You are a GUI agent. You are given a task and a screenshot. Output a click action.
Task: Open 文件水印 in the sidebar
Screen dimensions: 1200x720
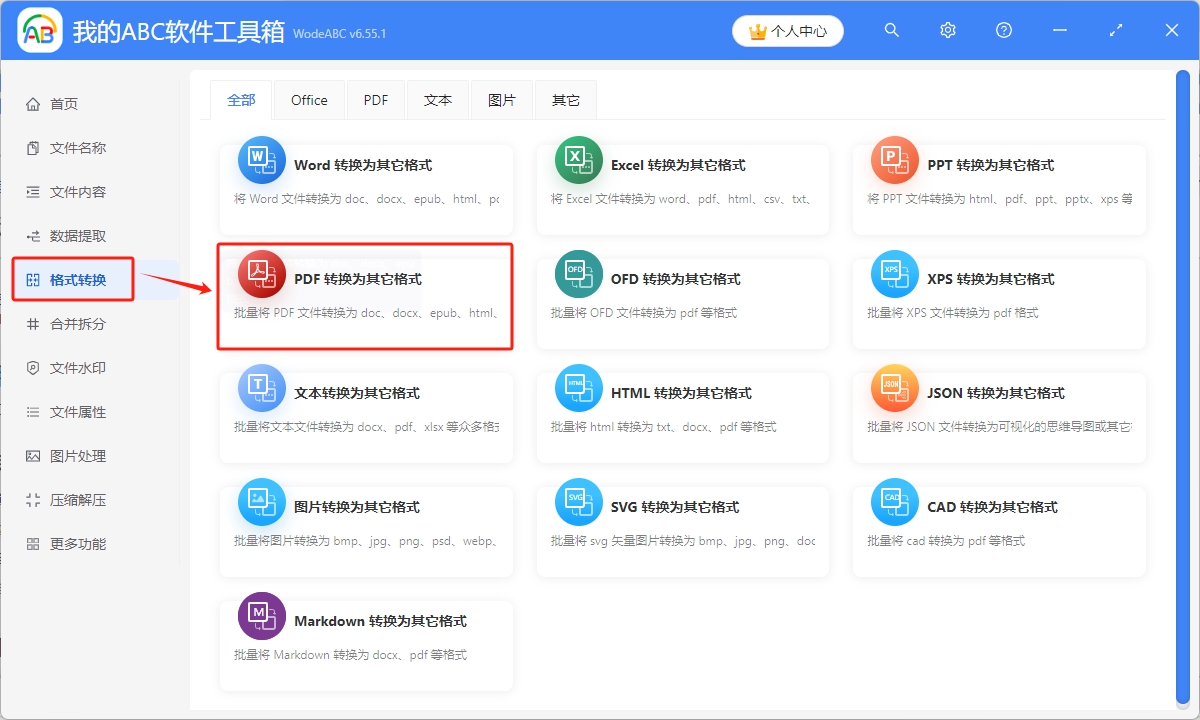point(78,368)
